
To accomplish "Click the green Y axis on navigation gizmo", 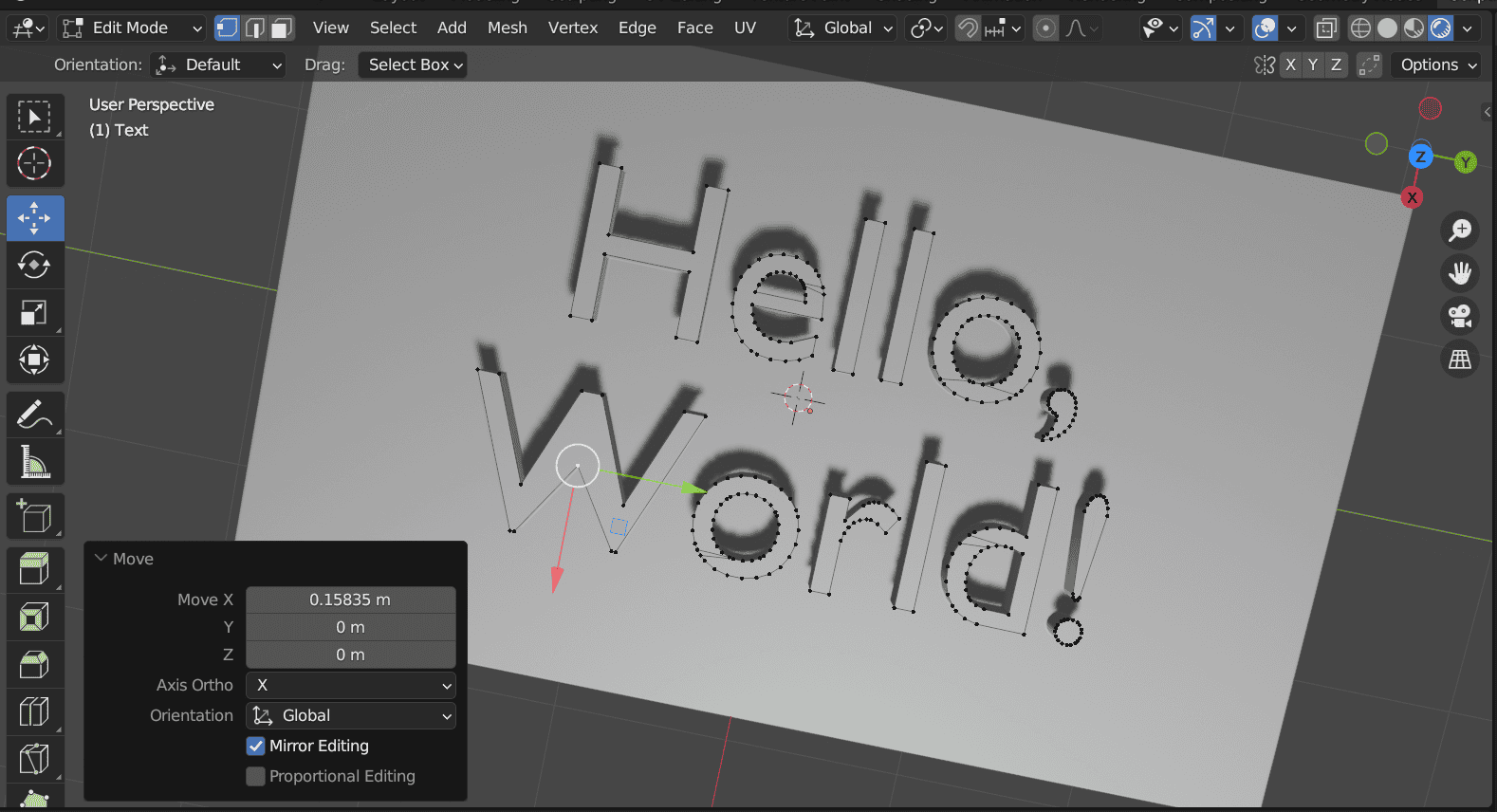I will (x=1466, y=162).
